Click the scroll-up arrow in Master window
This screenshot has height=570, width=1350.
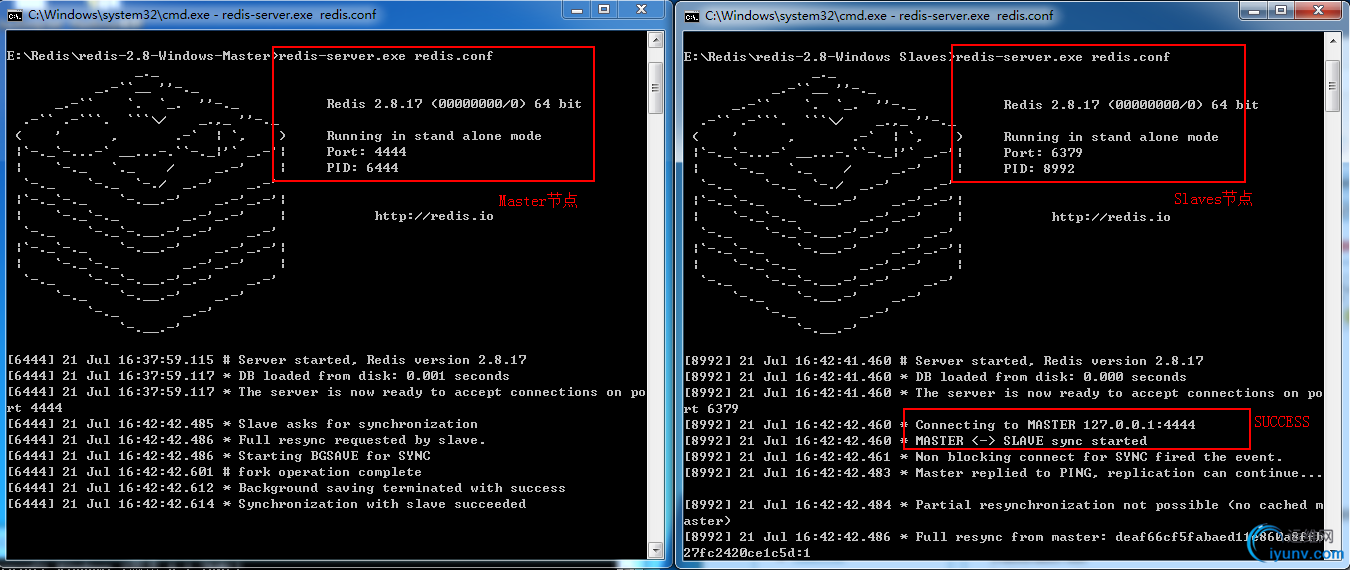(x=656, y=40)
